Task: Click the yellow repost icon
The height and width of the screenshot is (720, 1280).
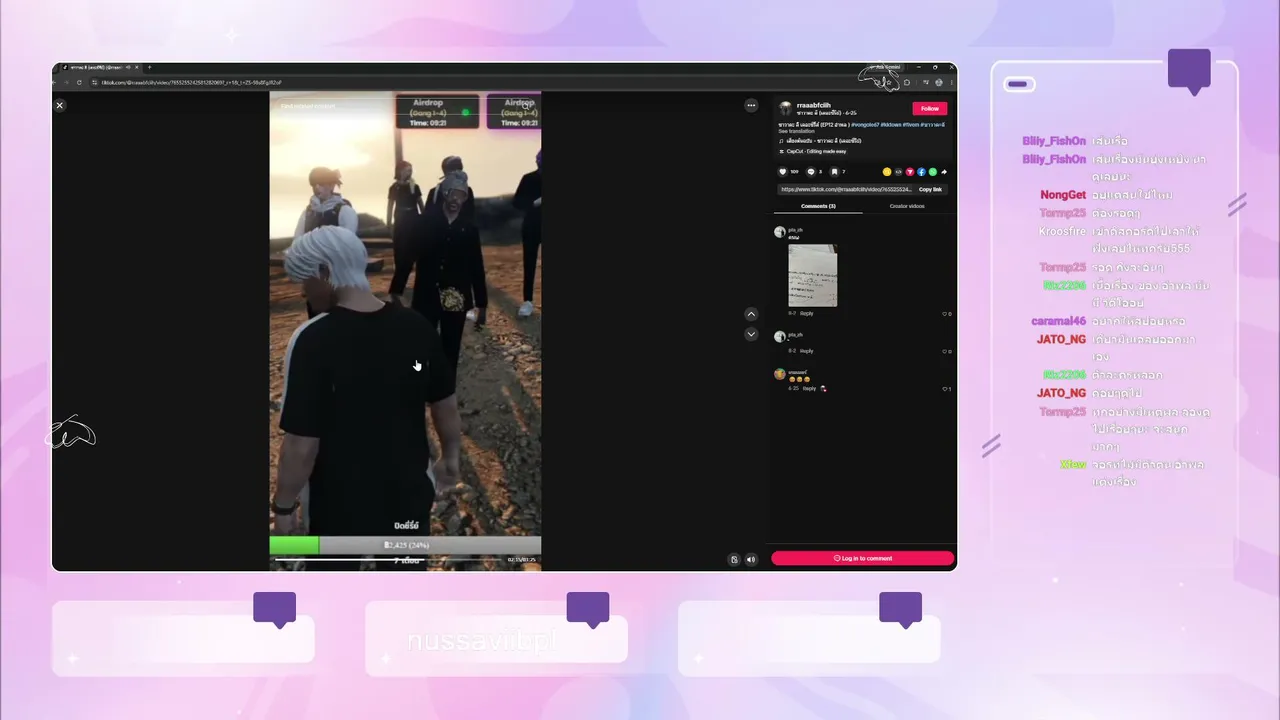Action: pyautogui.click(x=887, y=172)
